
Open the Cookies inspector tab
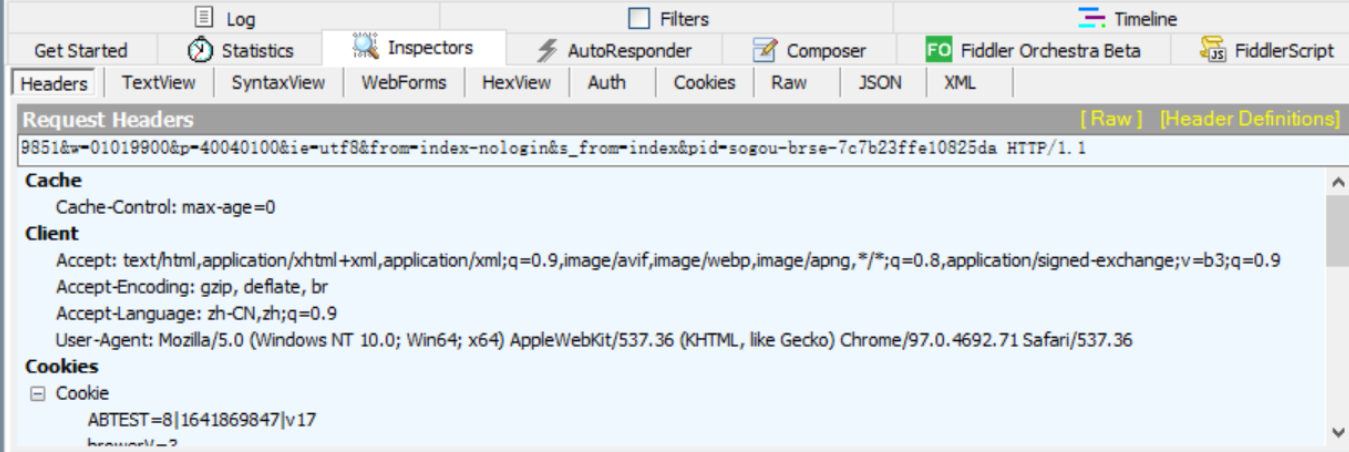point(704,83)
